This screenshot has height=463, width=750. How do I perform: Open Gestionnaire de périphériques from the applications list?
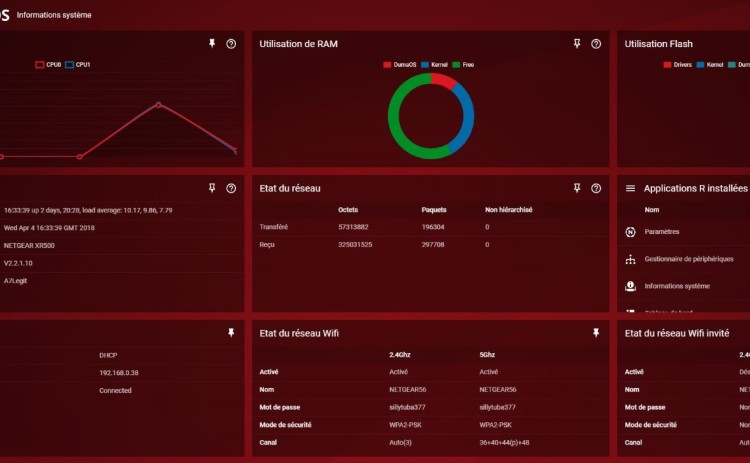689,259
